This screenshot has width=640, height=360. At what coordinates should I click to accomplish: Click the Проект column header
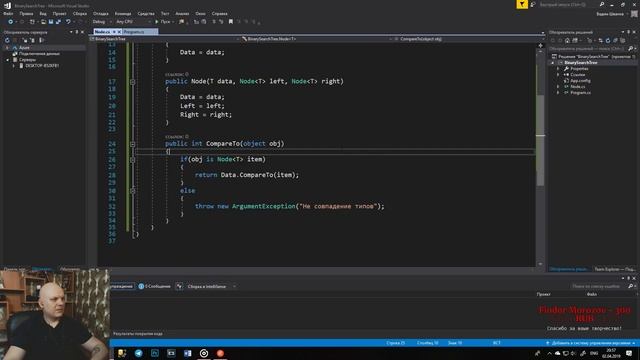(543, 294)
